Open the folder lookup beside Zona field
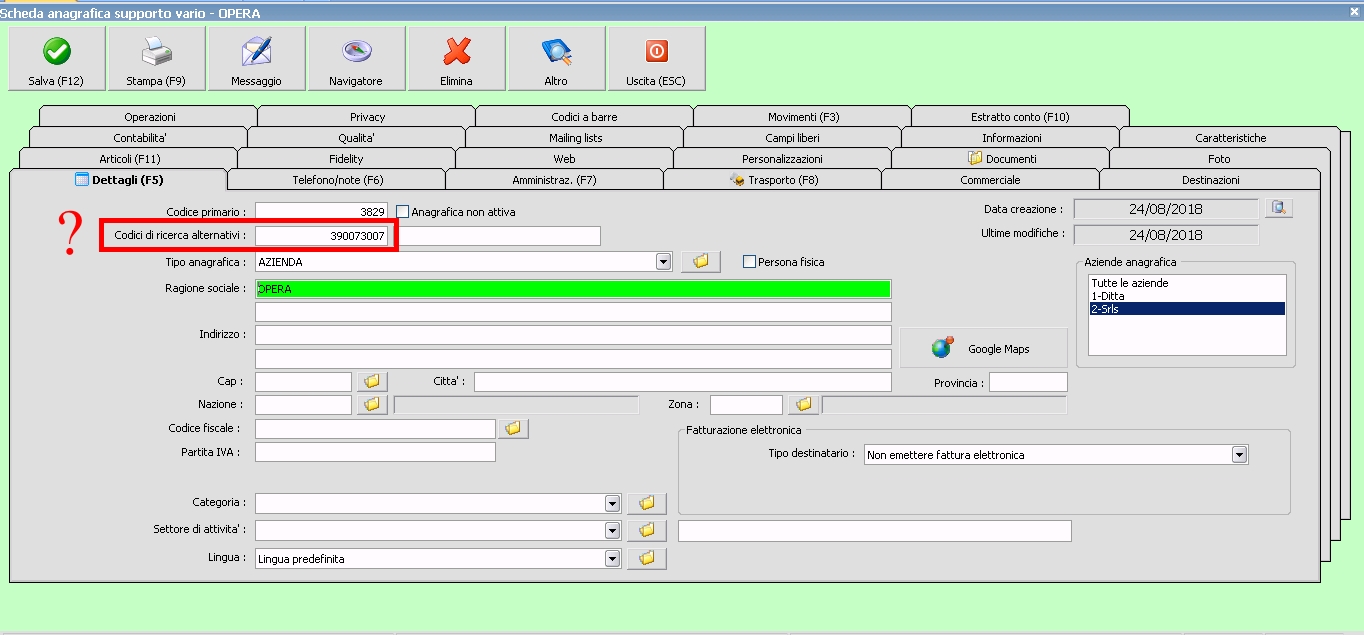Image resolution: width=1364 pixels, height=635 pixels. click(x=803, y=405)
